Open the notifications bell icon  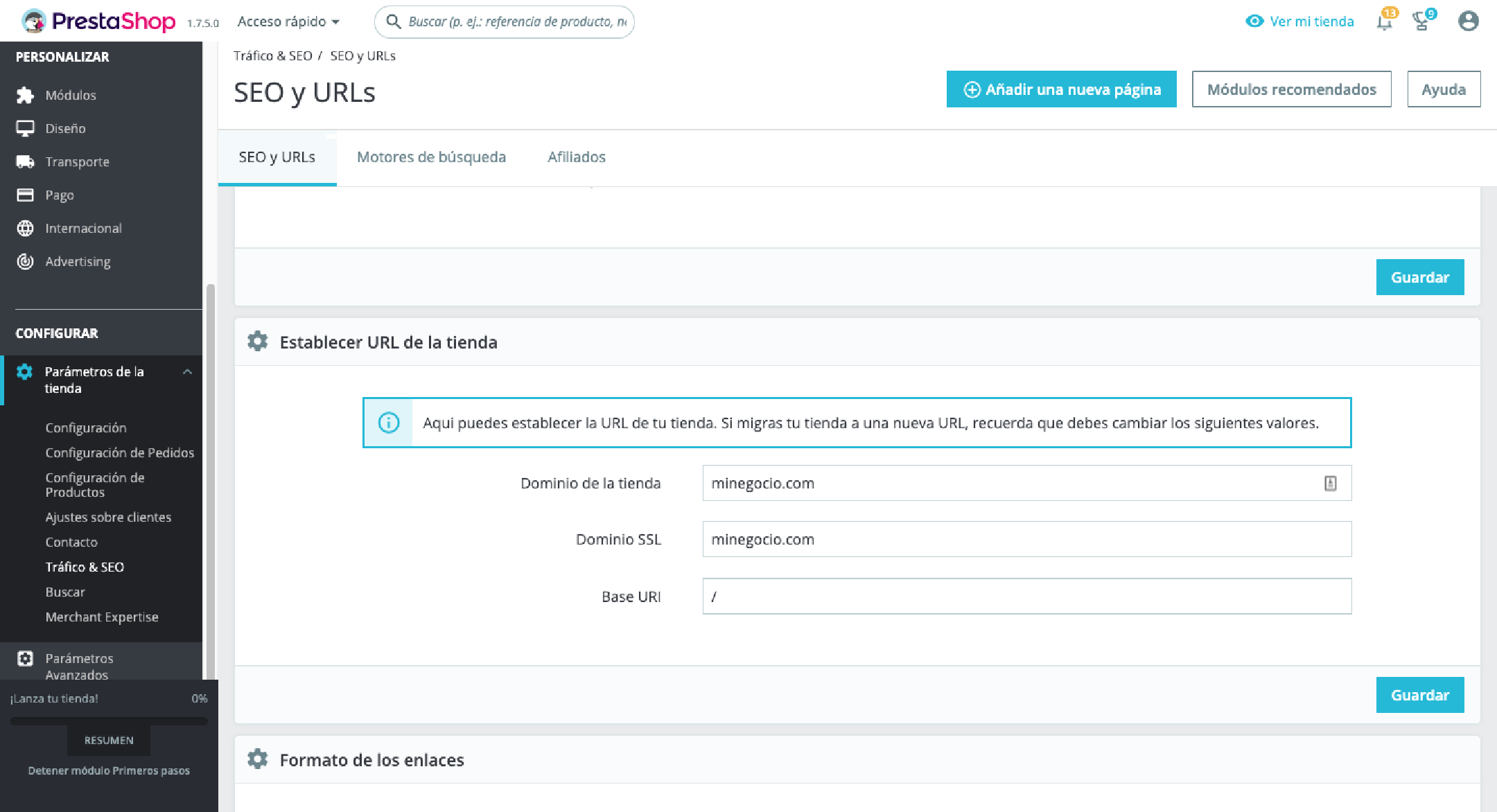pos(1385,21)
